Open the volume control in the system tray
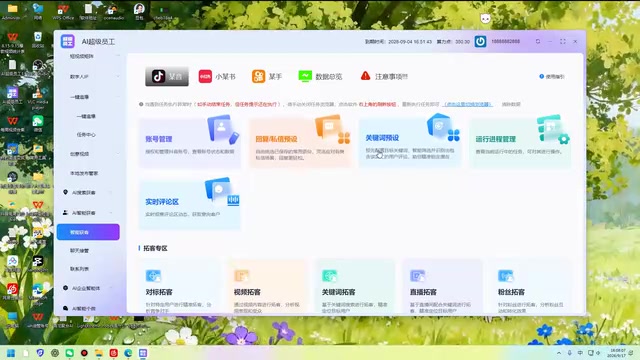640x360 pixels. click(x=599, y=353)
